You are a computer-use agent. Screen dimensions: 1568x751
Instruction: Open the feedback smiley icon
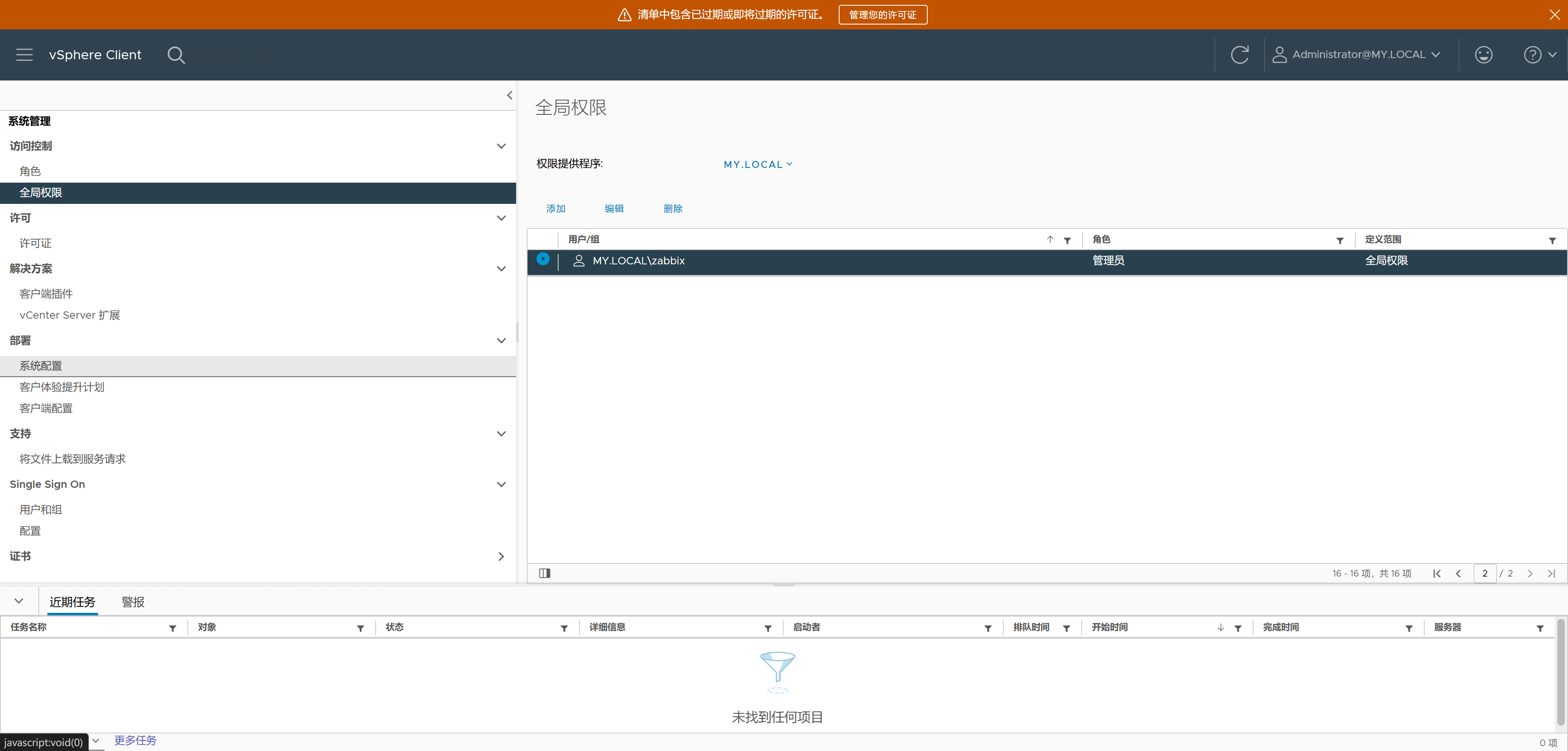pos(1483,55)
